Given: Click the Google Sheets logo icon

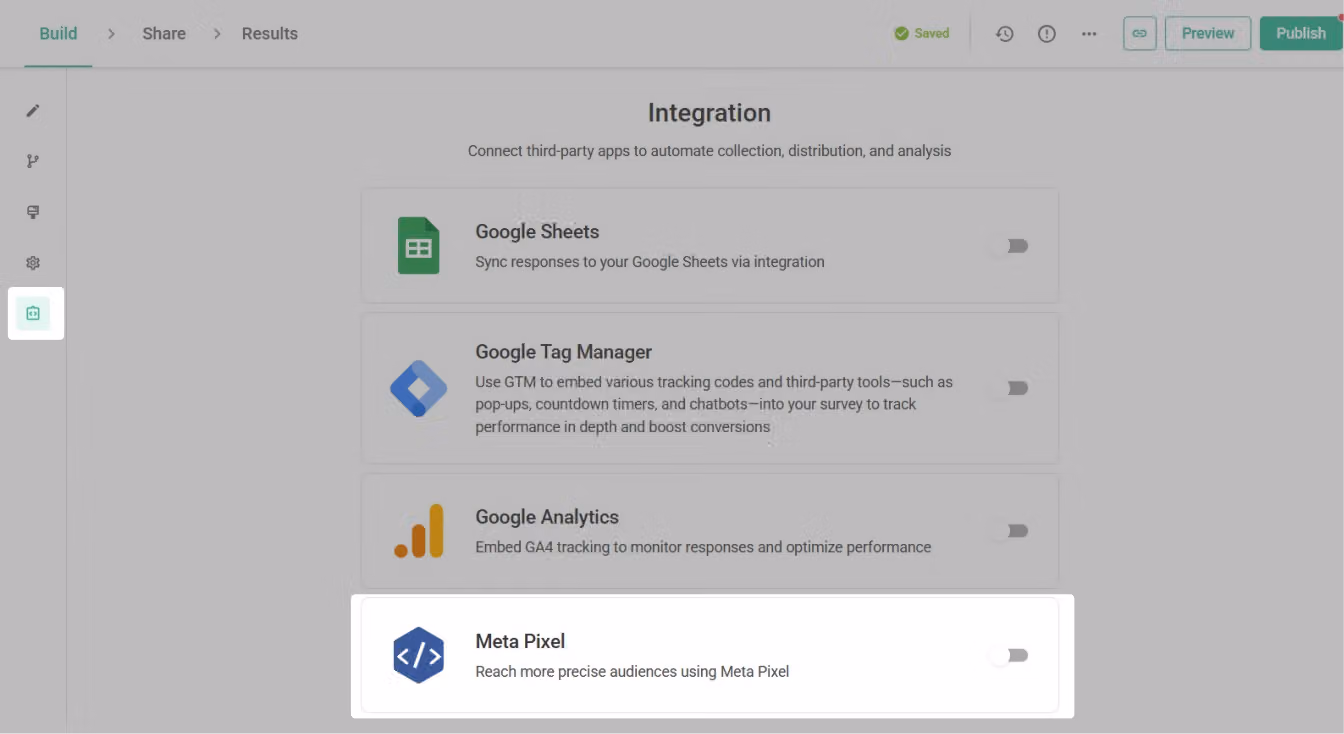Looking at the screenshot, I should pos(419,245).
